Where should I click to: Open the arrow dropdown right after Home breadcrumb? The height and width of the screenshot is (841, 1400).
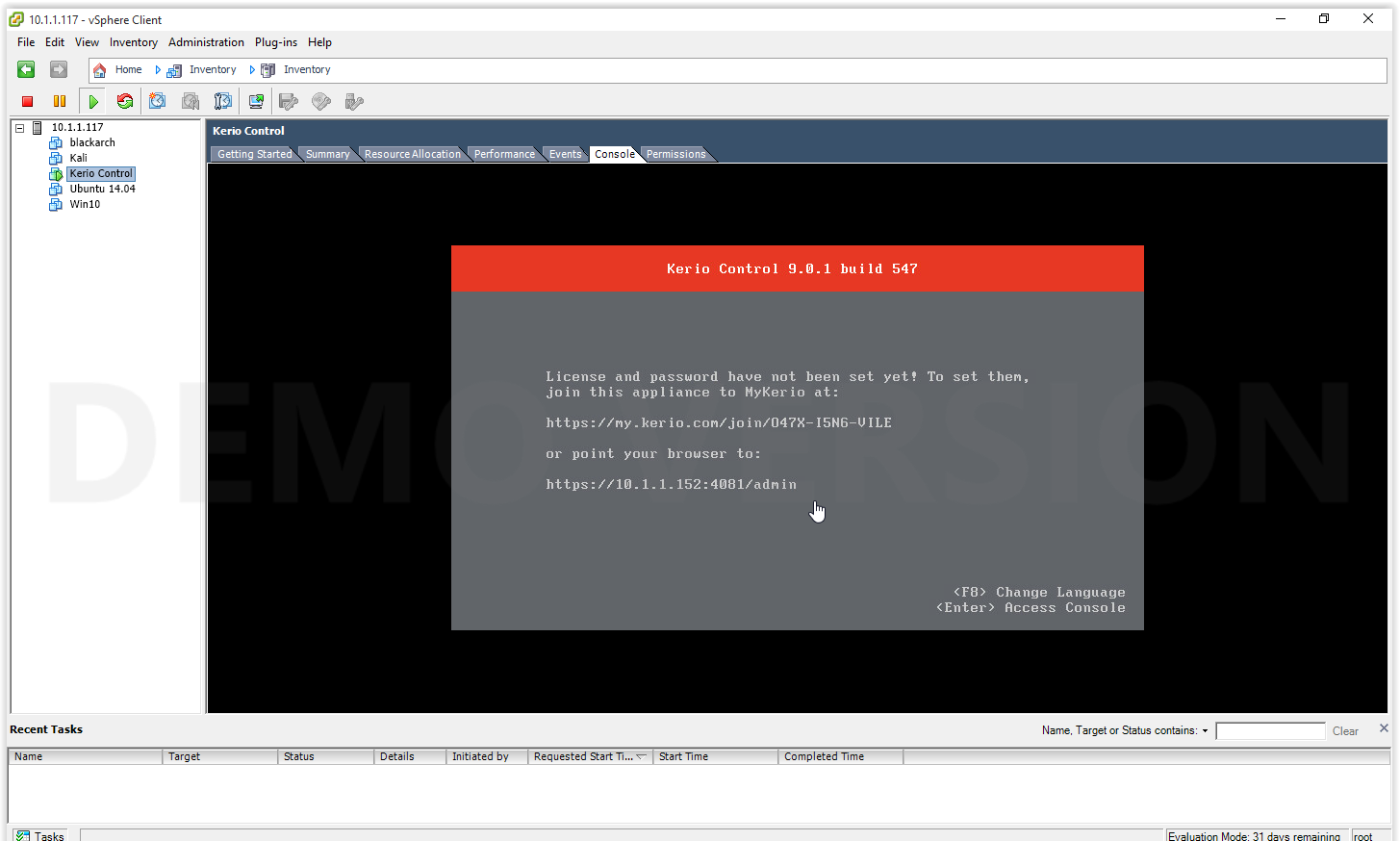pyautogui.click(x=158, y=69)
